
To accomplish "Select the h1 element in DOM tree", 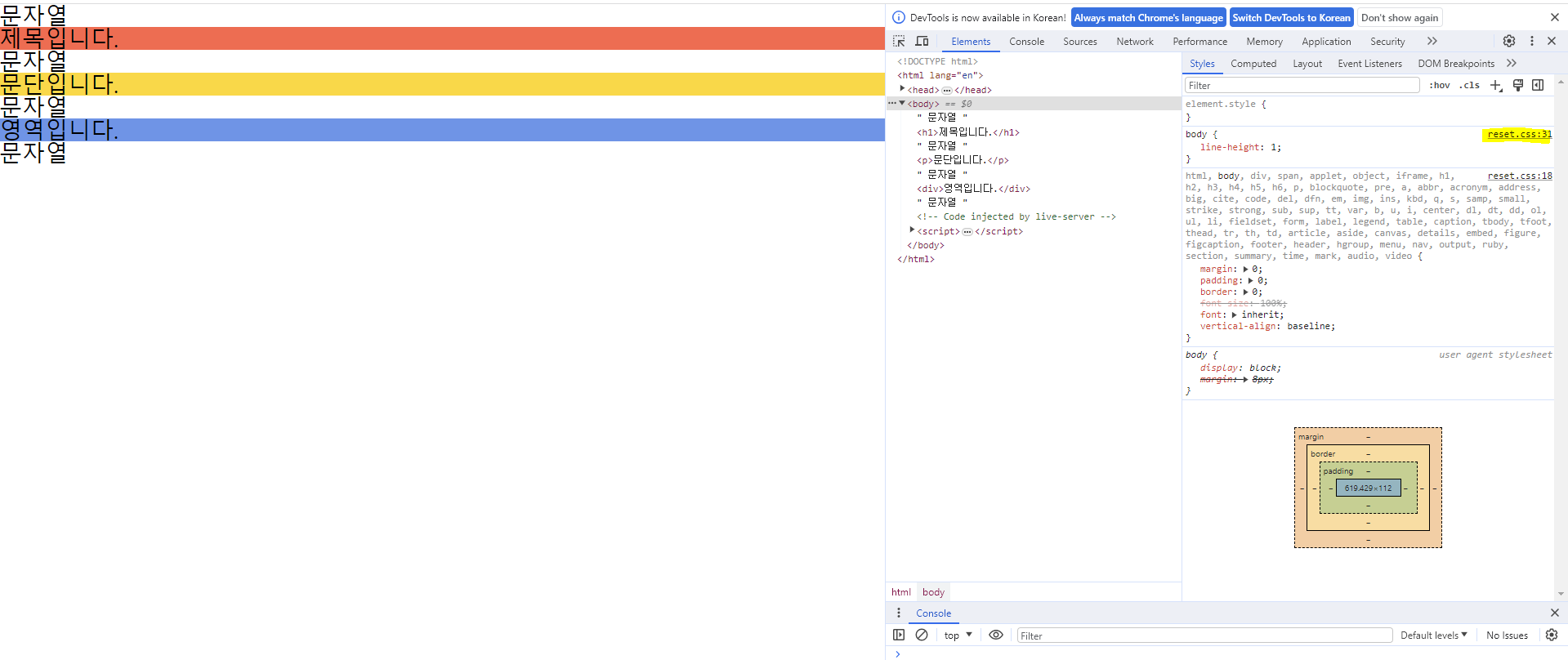I will tap(968, 132).
